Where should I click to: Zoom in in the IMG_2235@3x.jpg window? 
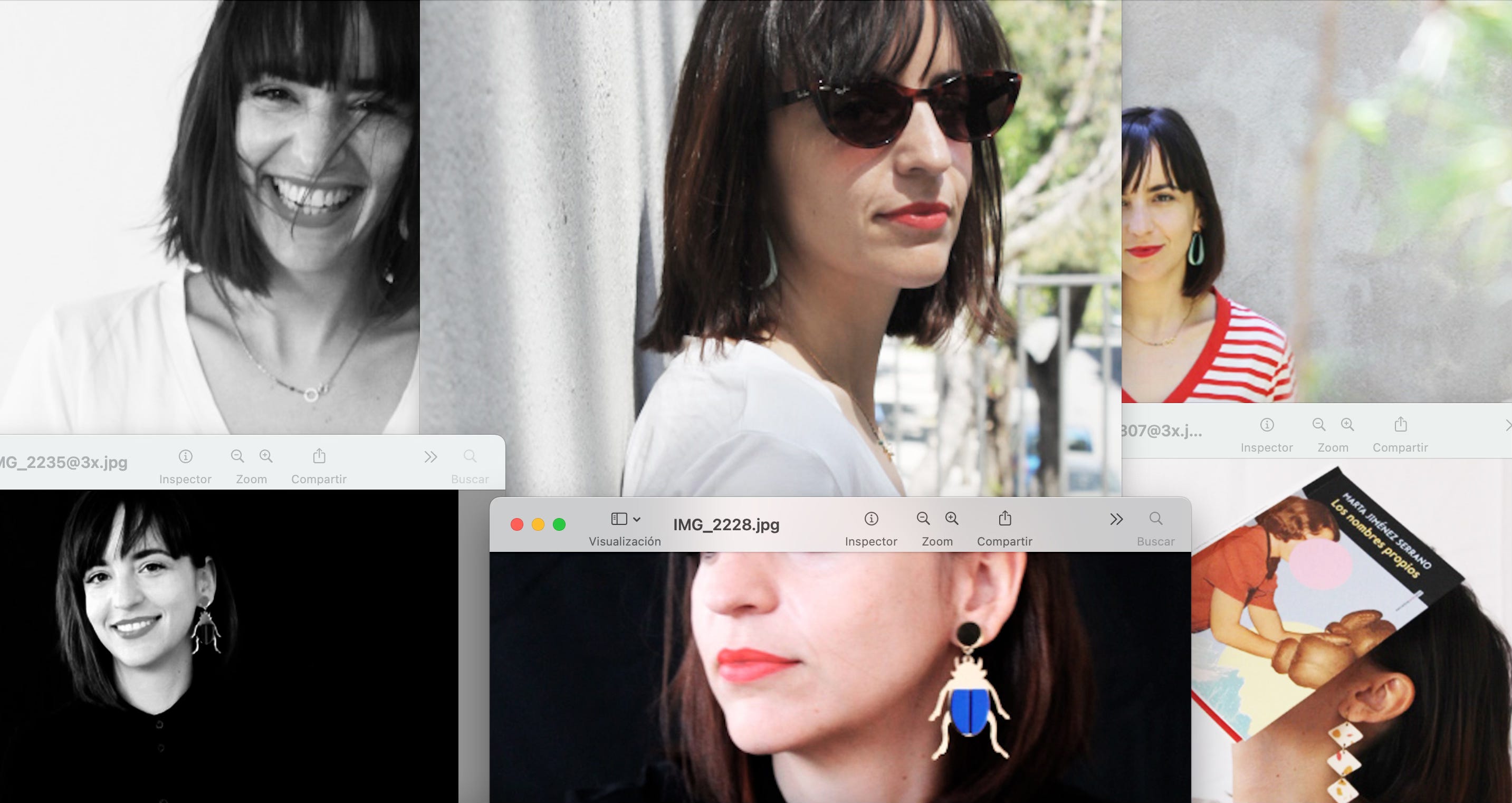point(266,457)
